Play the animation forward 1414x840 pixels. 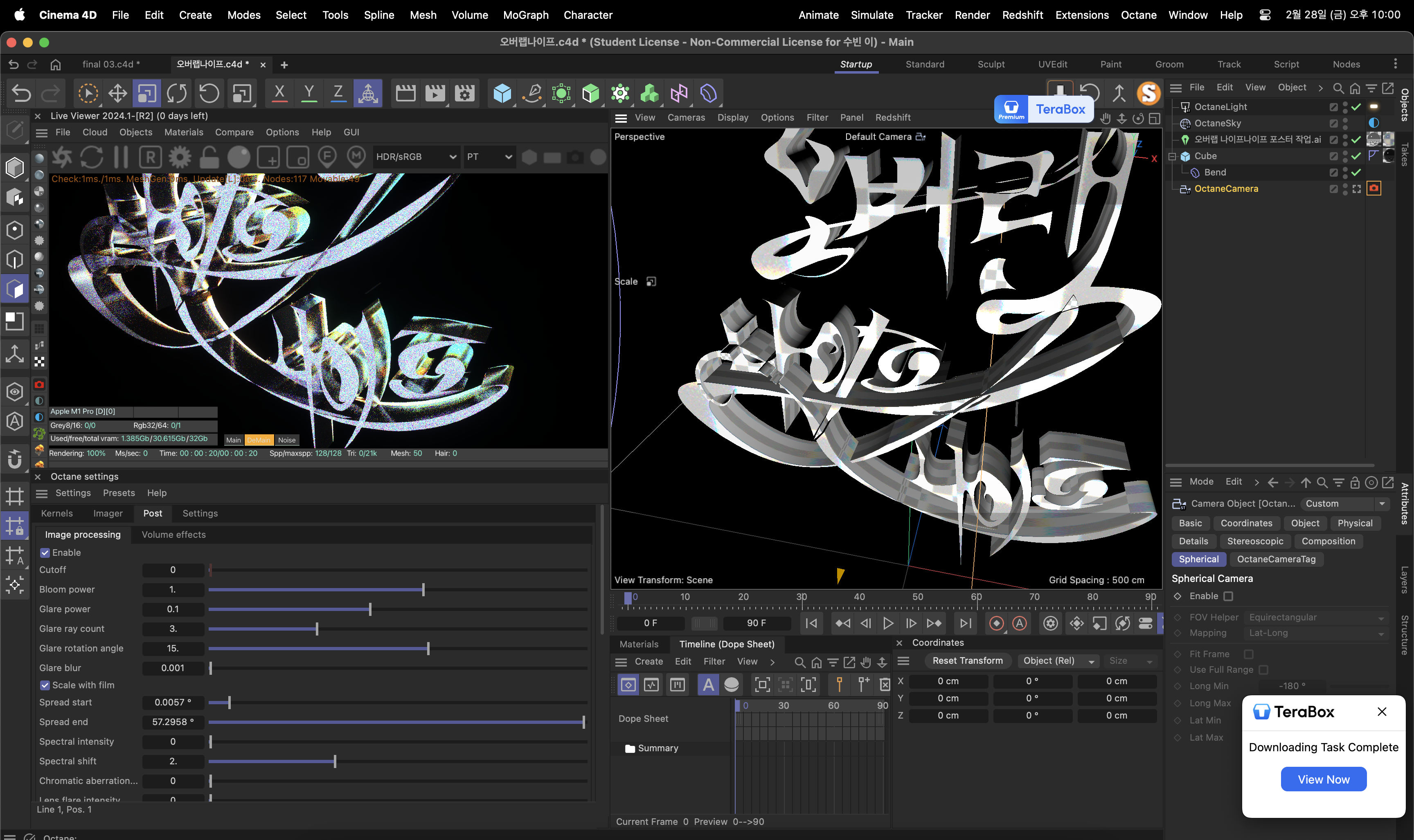888,623
